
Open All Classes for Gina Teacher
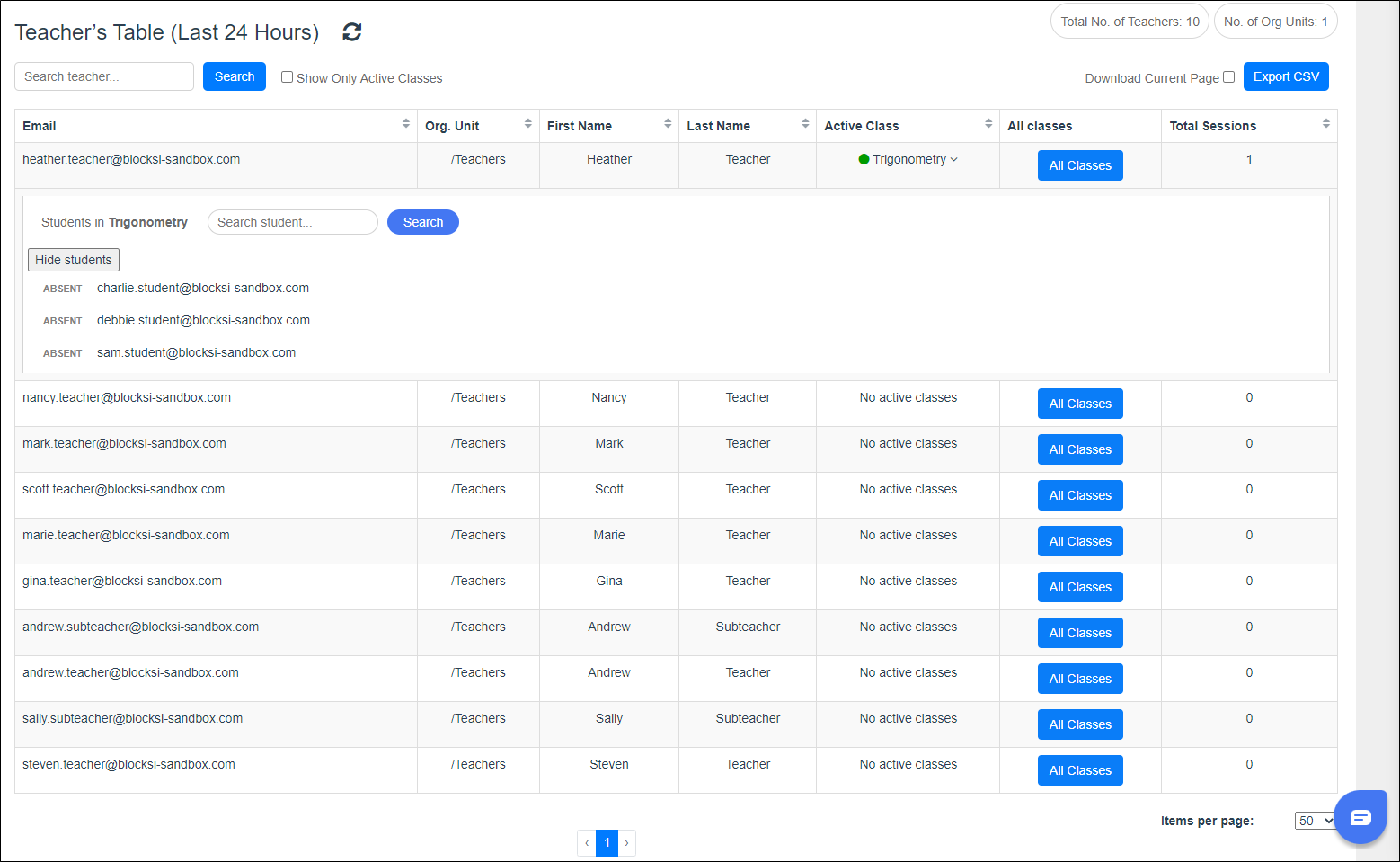(1080, 587)
